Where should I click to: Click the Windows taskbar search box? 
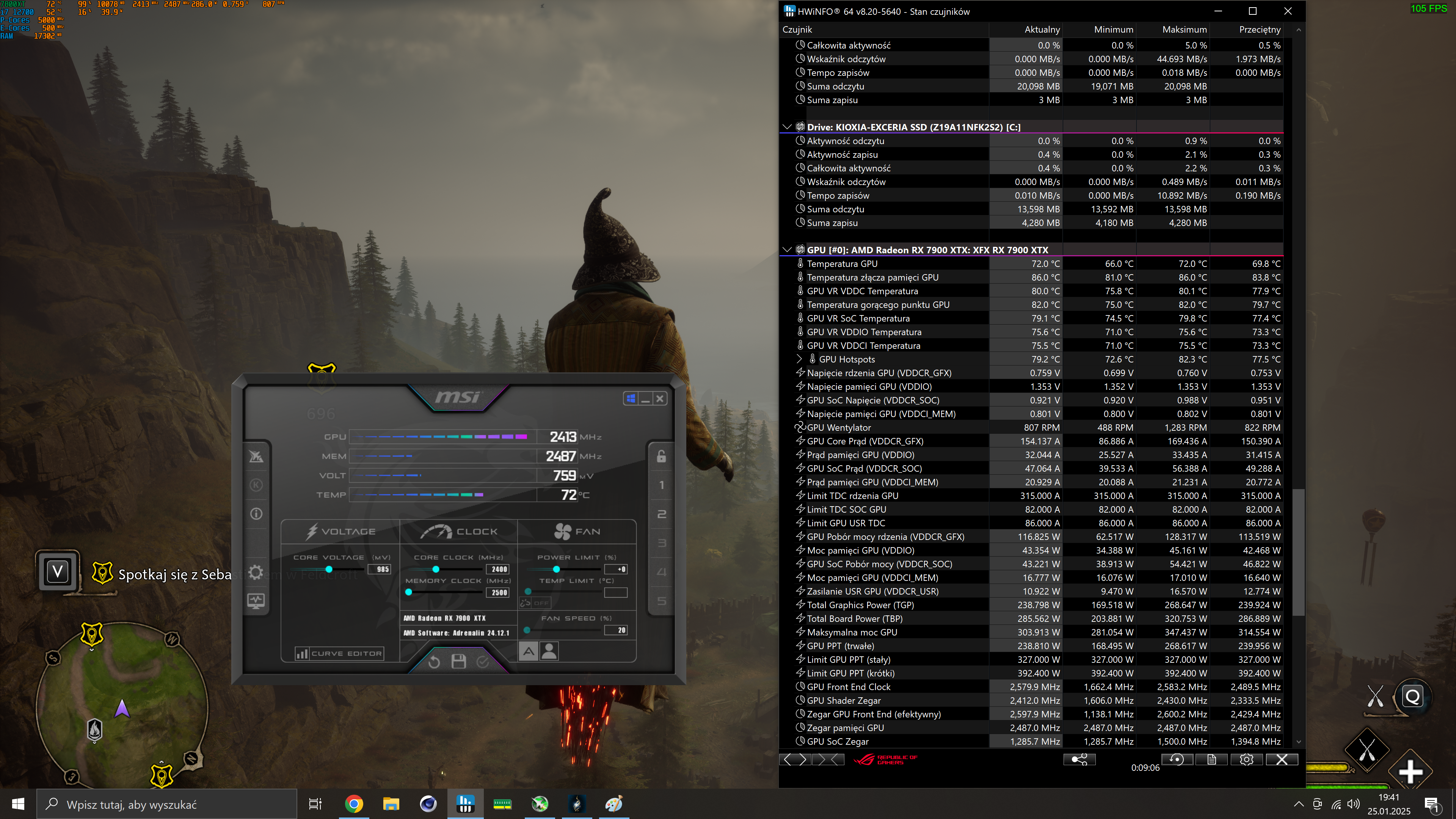click(x=167, y=804)
